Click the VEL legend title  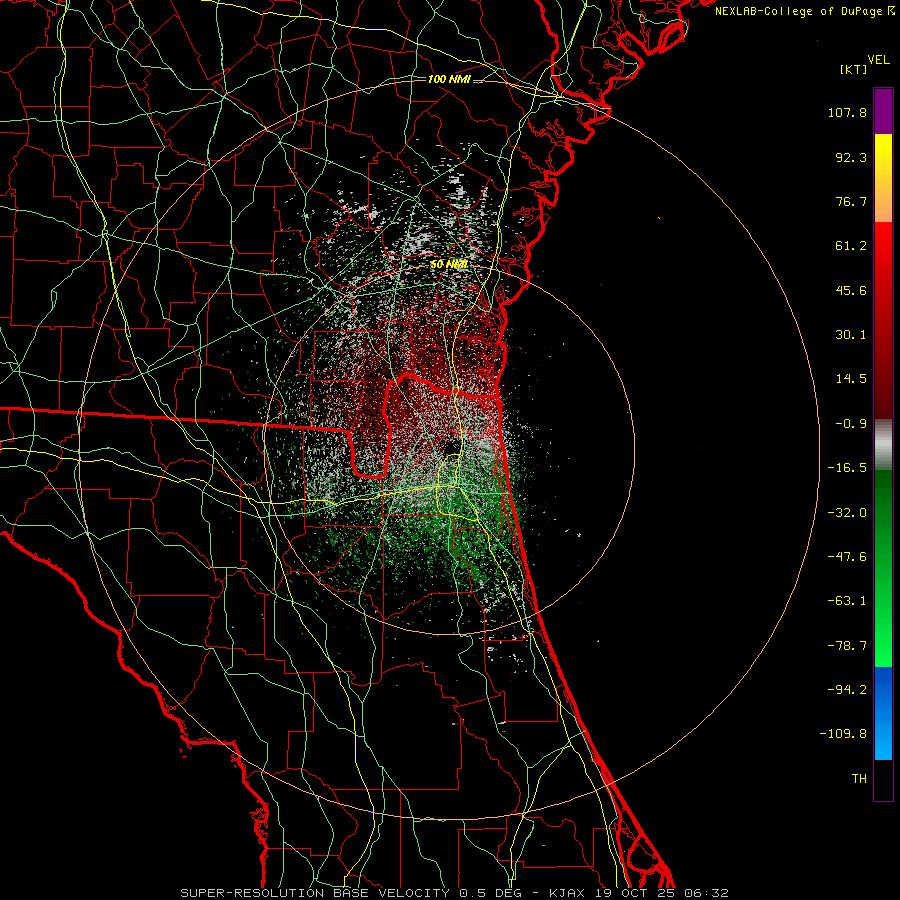pos(878,60)
